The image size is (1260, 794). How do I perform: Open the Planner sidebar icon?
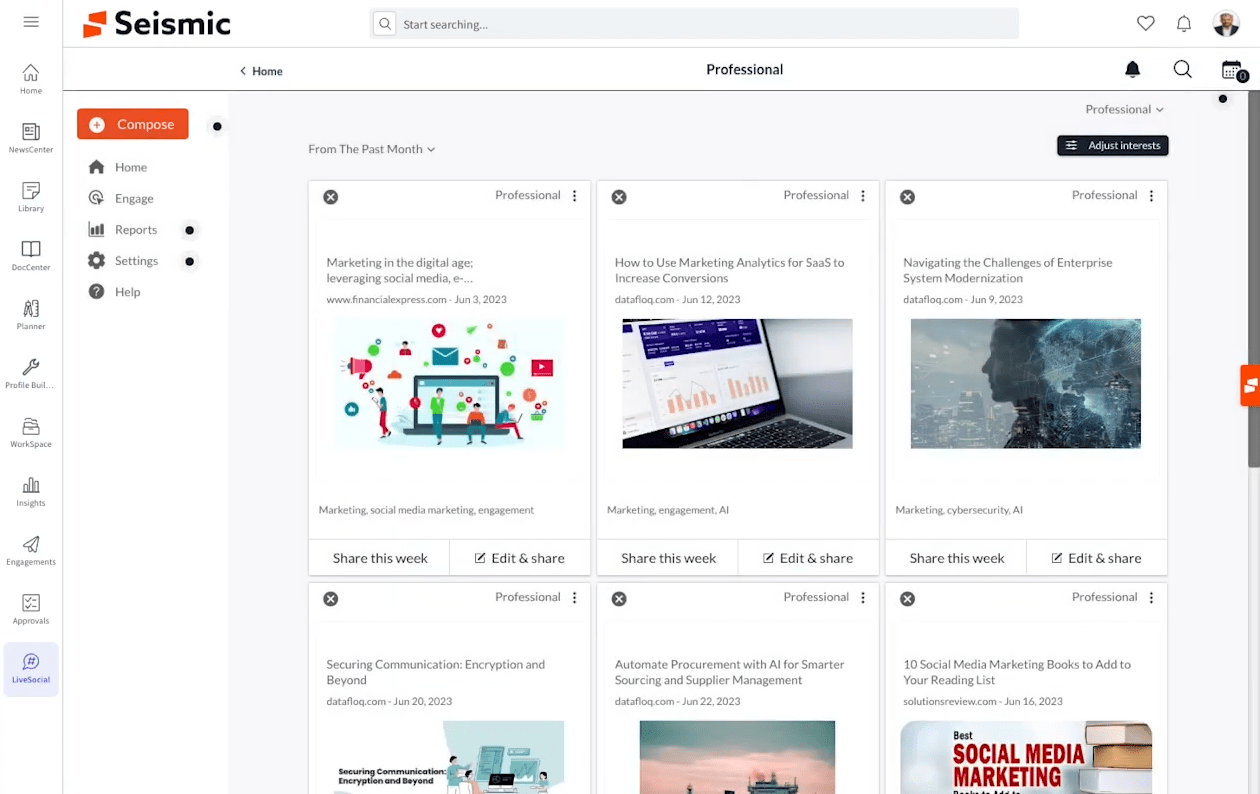tap(31, 314)
